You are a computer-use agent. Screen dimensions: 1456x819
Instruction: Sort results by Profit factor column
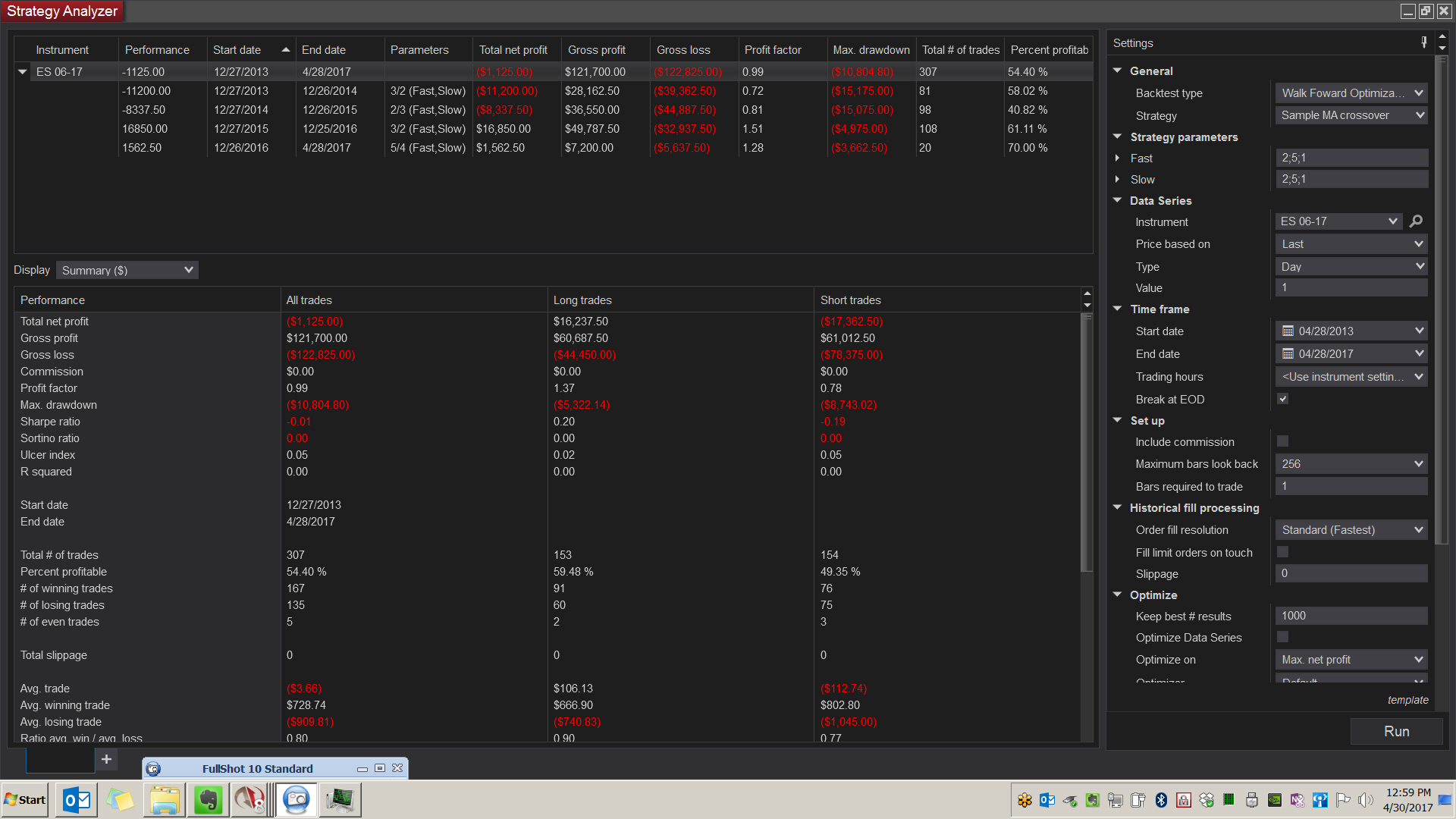coord(772,50)
